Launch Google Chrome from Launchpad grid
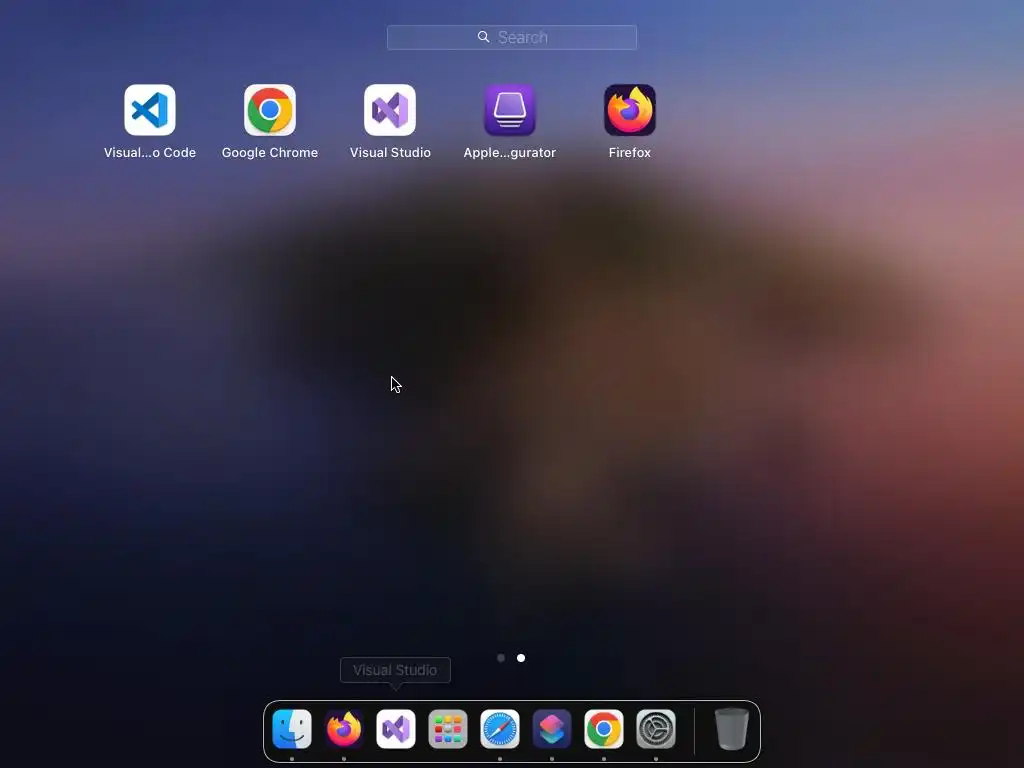1024x768 pixels. [270, 110]
